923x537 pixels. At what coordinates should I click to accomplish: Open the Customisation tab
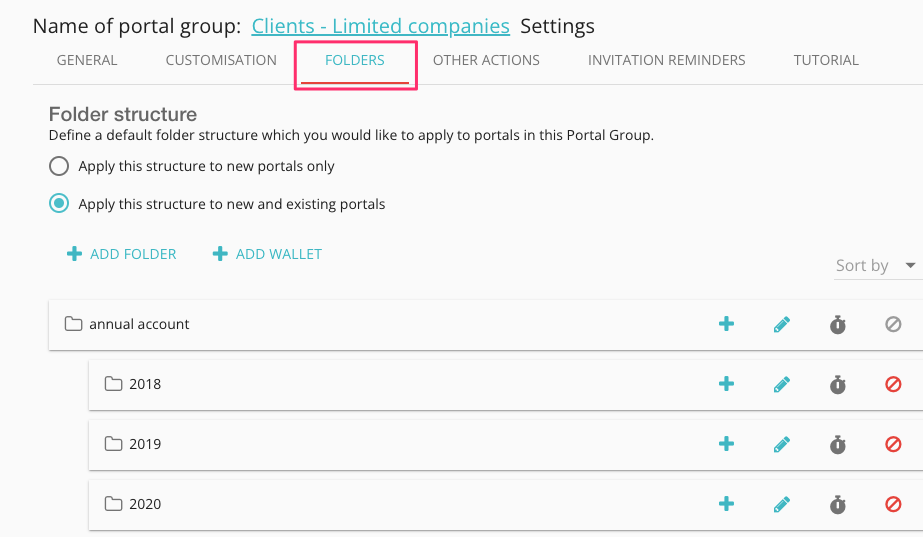coord(221,60)
